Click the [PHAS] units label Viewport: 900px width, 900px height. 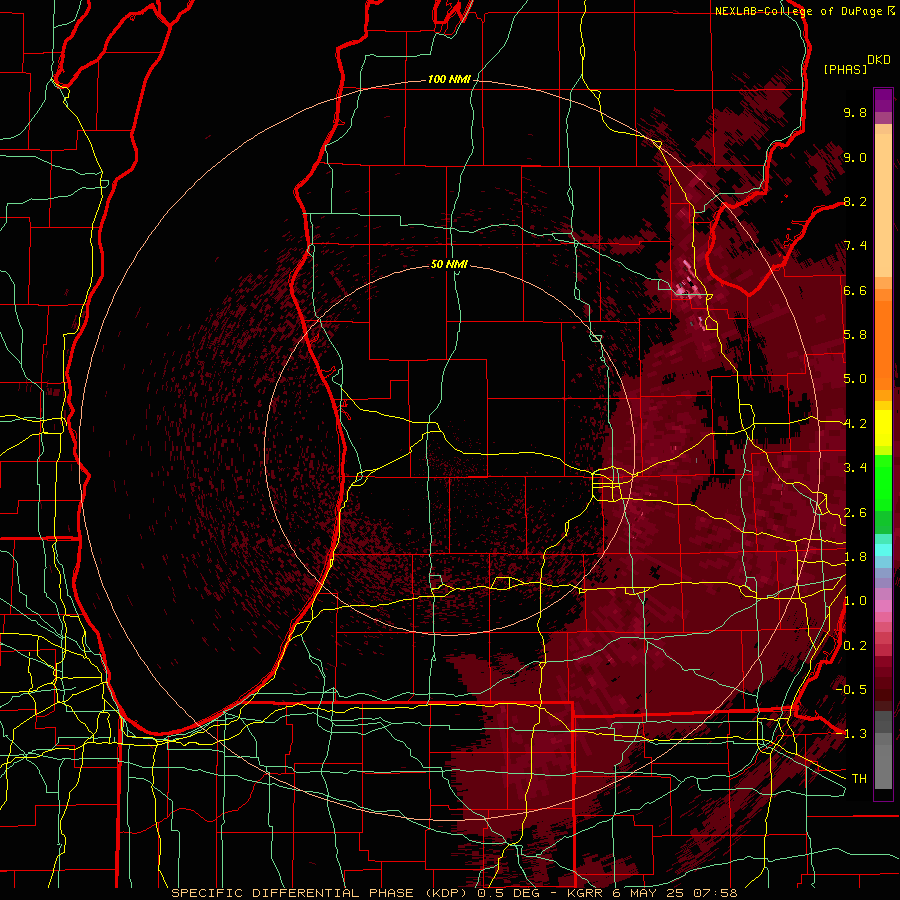[845, 69]
